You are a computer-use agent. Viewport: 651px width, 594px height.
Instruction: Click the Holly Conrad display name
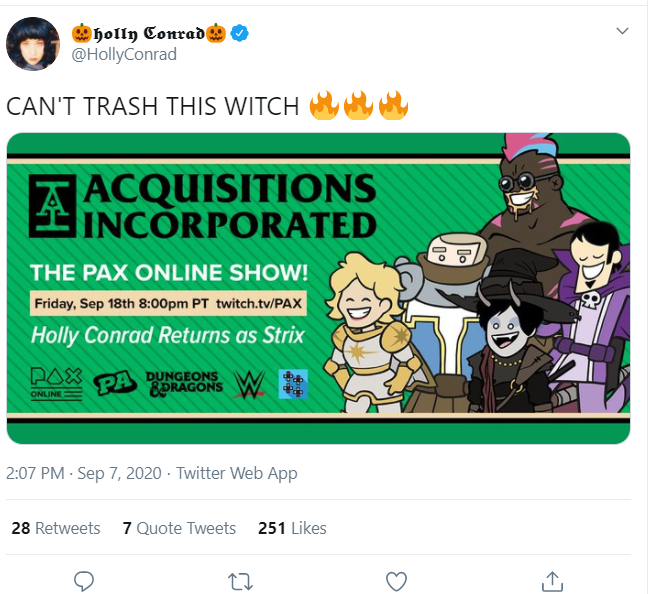(x=149, y=33)
